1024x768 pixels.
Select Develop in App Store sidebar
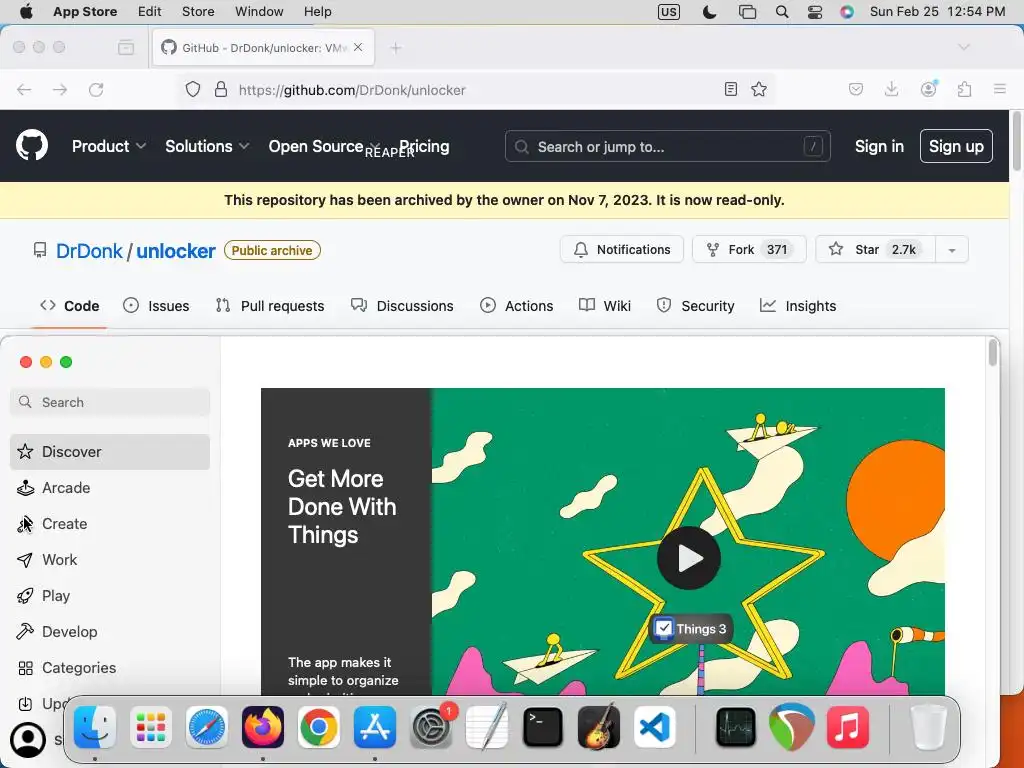110,632
